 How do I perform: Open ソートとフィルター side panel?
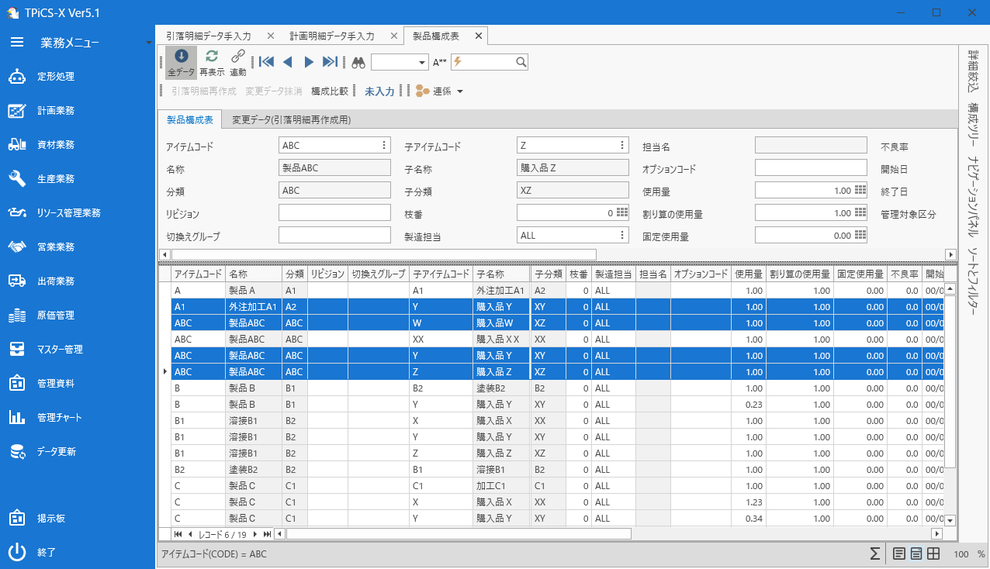(973, 280)
